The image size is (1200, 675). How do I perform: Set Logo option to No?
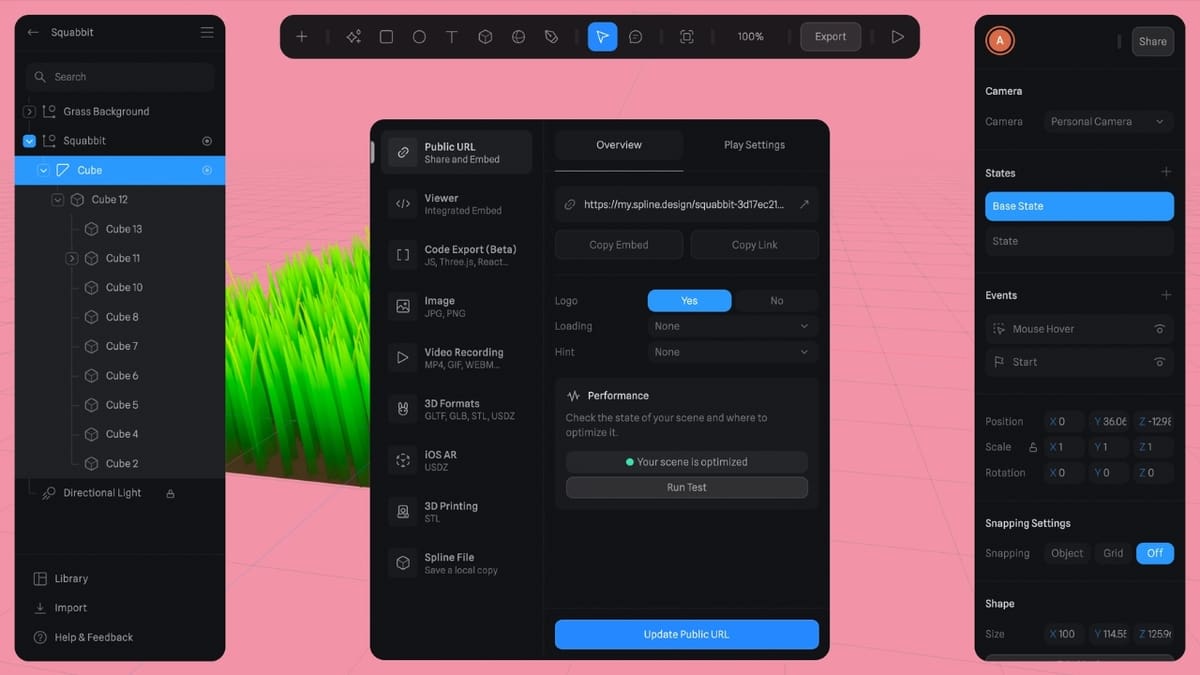point(776,300)
